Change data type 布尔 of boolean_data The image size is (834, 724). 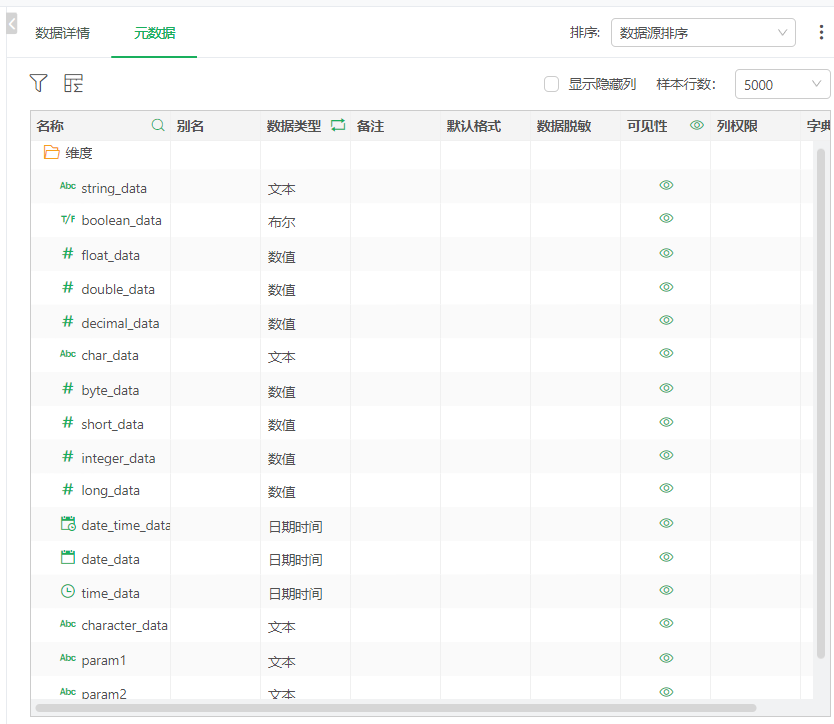281,222
